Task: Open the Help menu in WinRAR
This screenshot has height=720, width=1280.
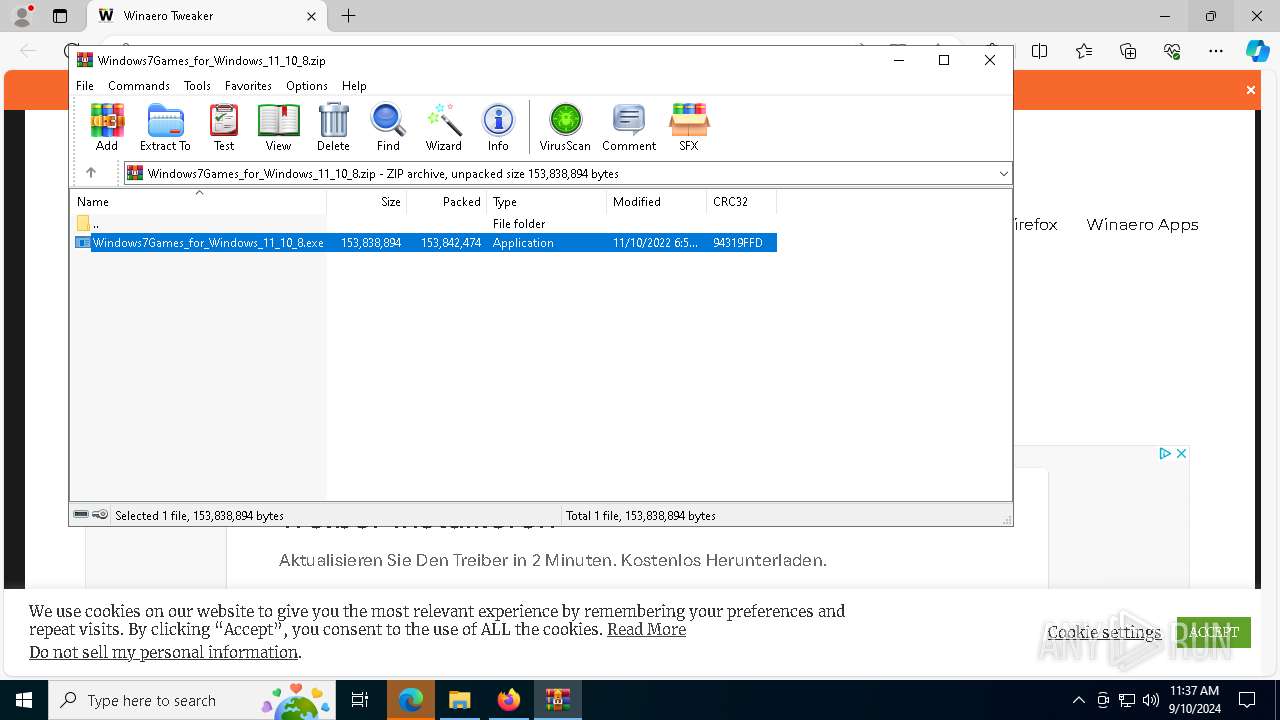Action: [354, 86]
